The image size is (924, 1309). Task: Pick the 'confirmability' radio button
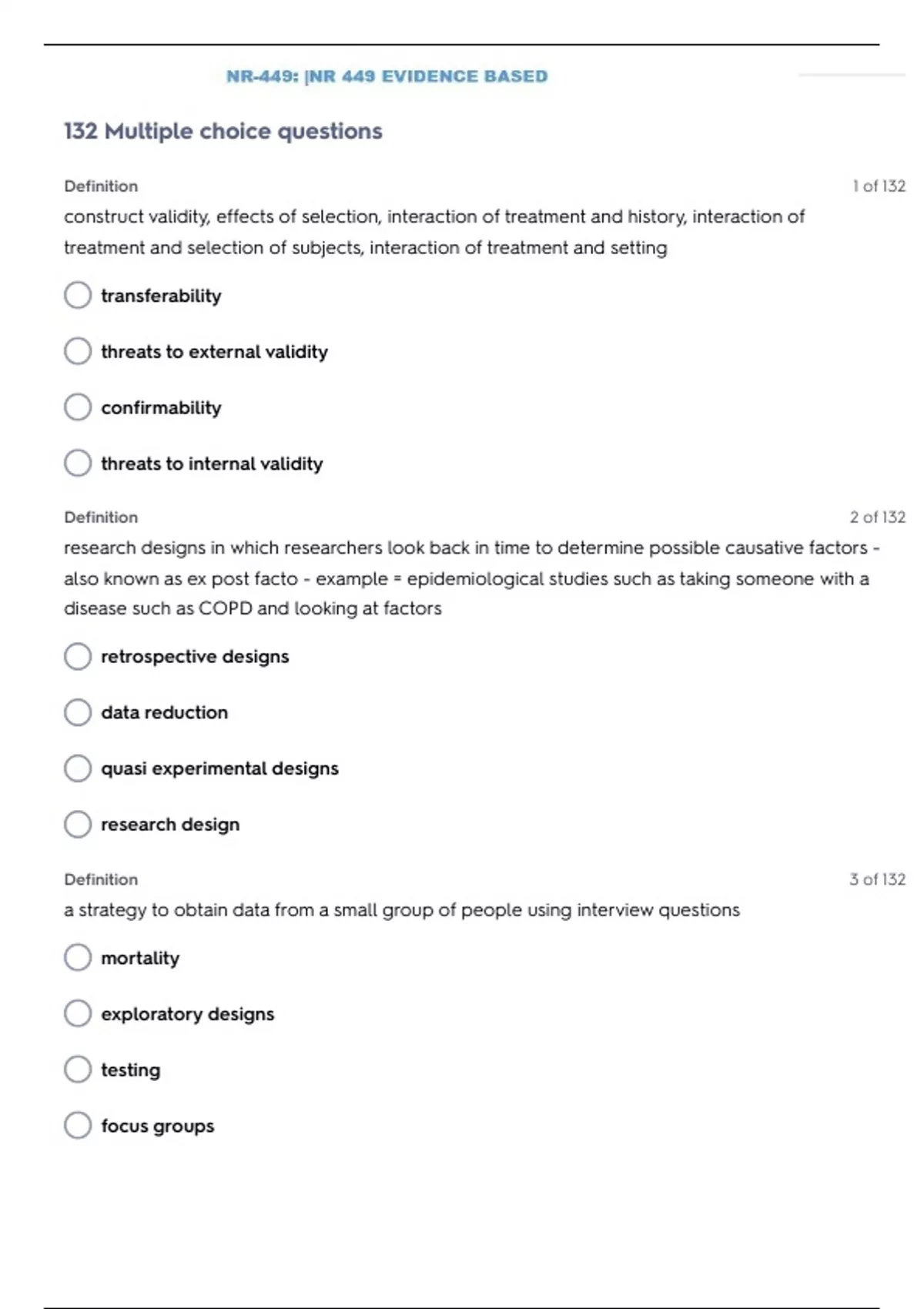pos(78,407)
